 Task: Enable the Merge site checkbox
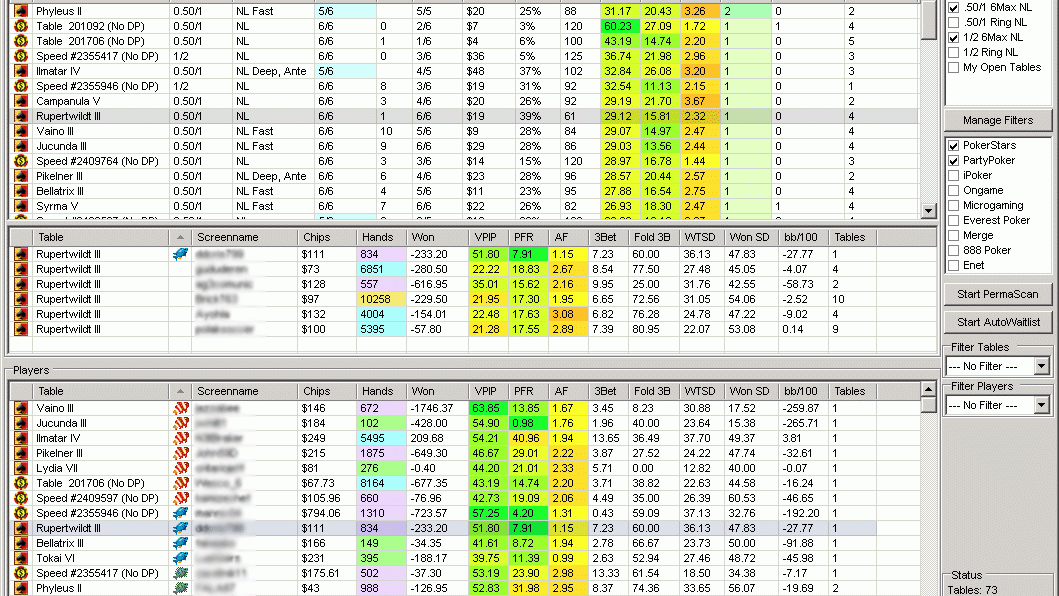tap(954, 235)
